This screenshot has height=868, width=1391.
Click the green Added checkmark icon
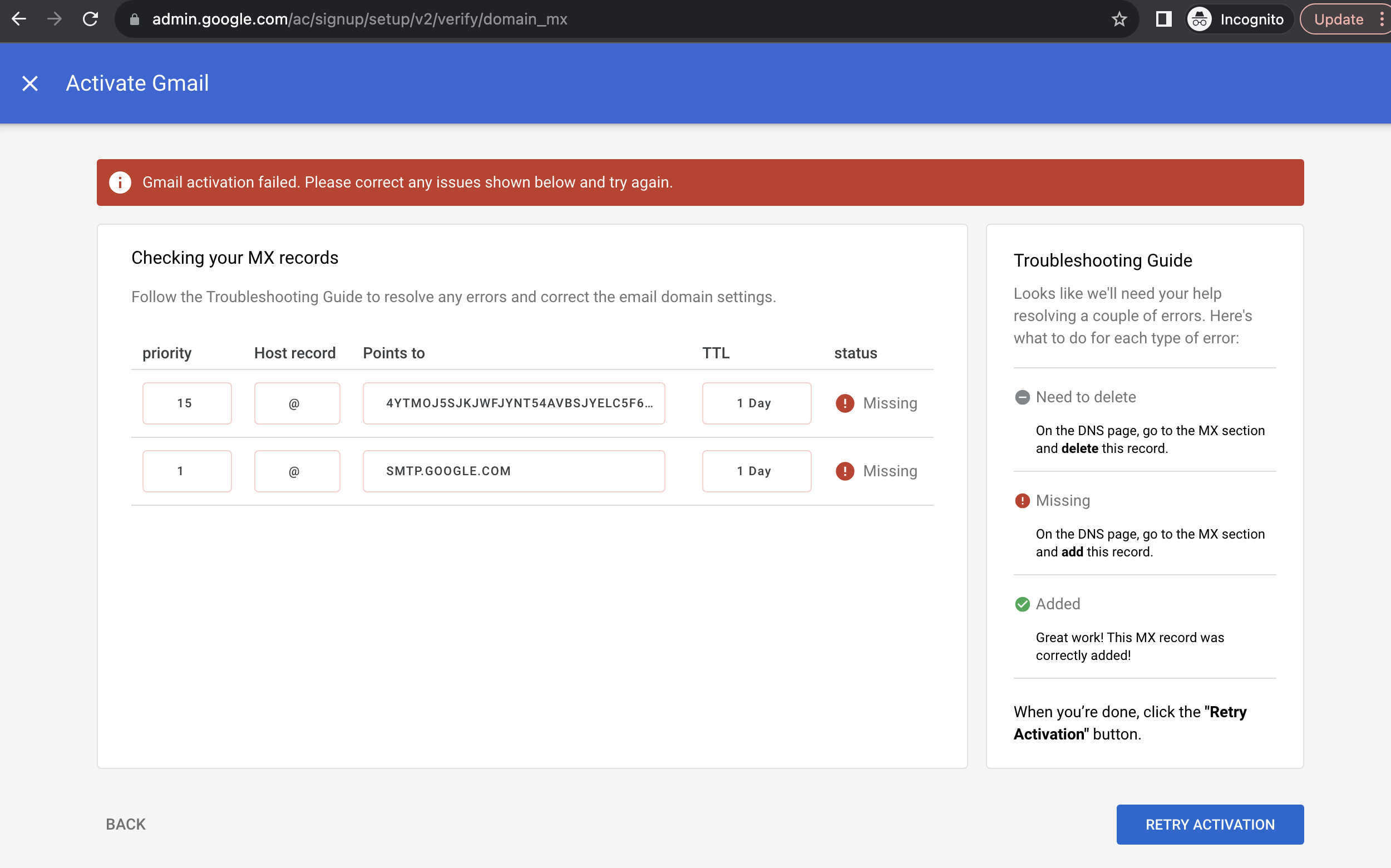pyautogui.click(x=1023, y=604)
